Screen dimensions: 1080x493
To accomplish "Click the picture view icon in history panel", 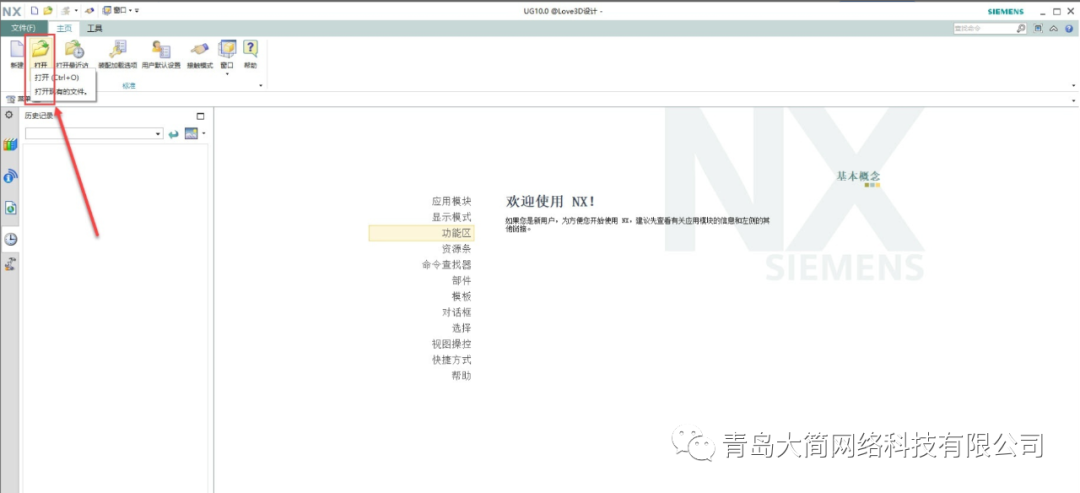I will (x=191, y=134).
